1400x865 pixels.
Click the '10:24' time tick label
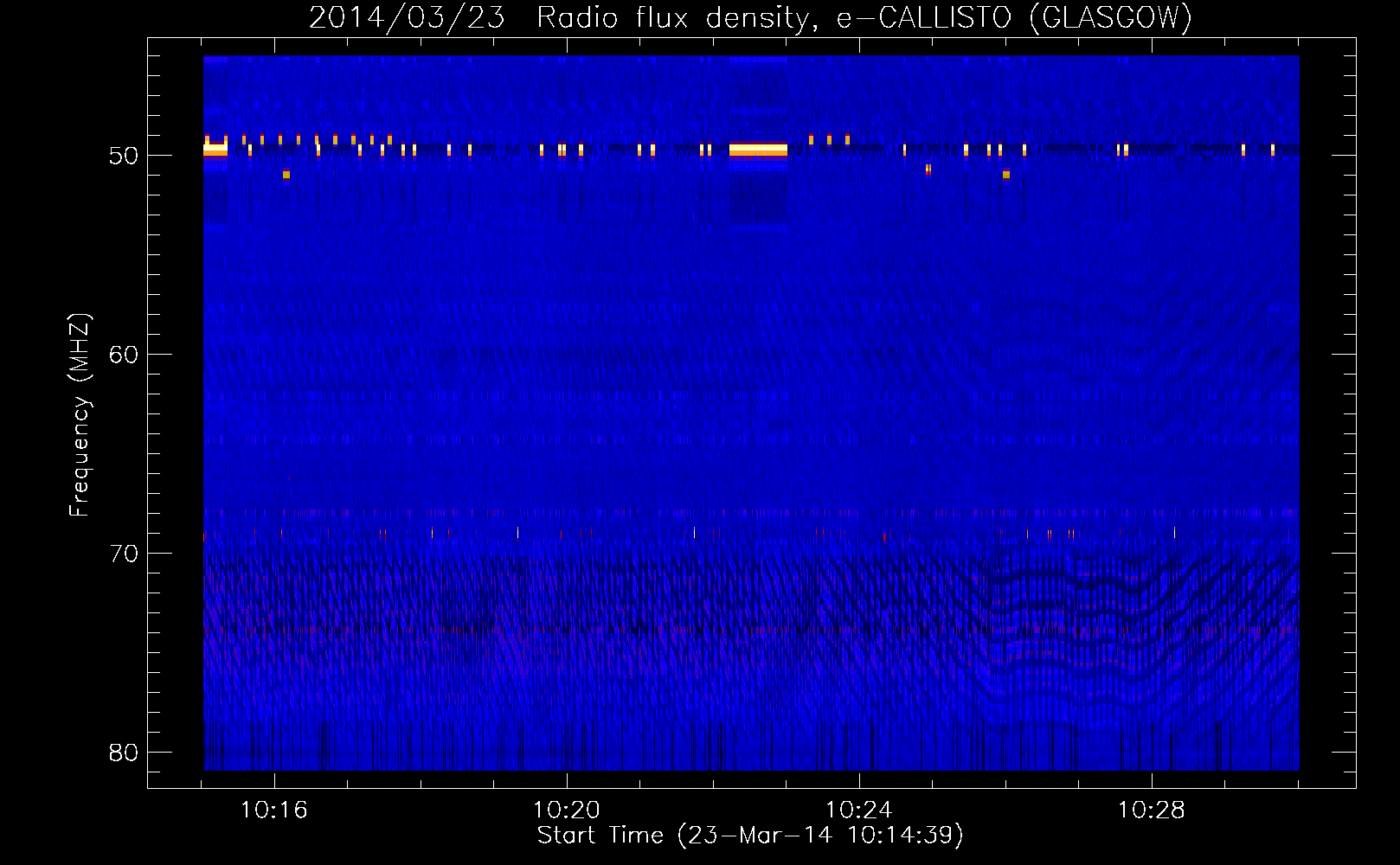click(859, 811)
